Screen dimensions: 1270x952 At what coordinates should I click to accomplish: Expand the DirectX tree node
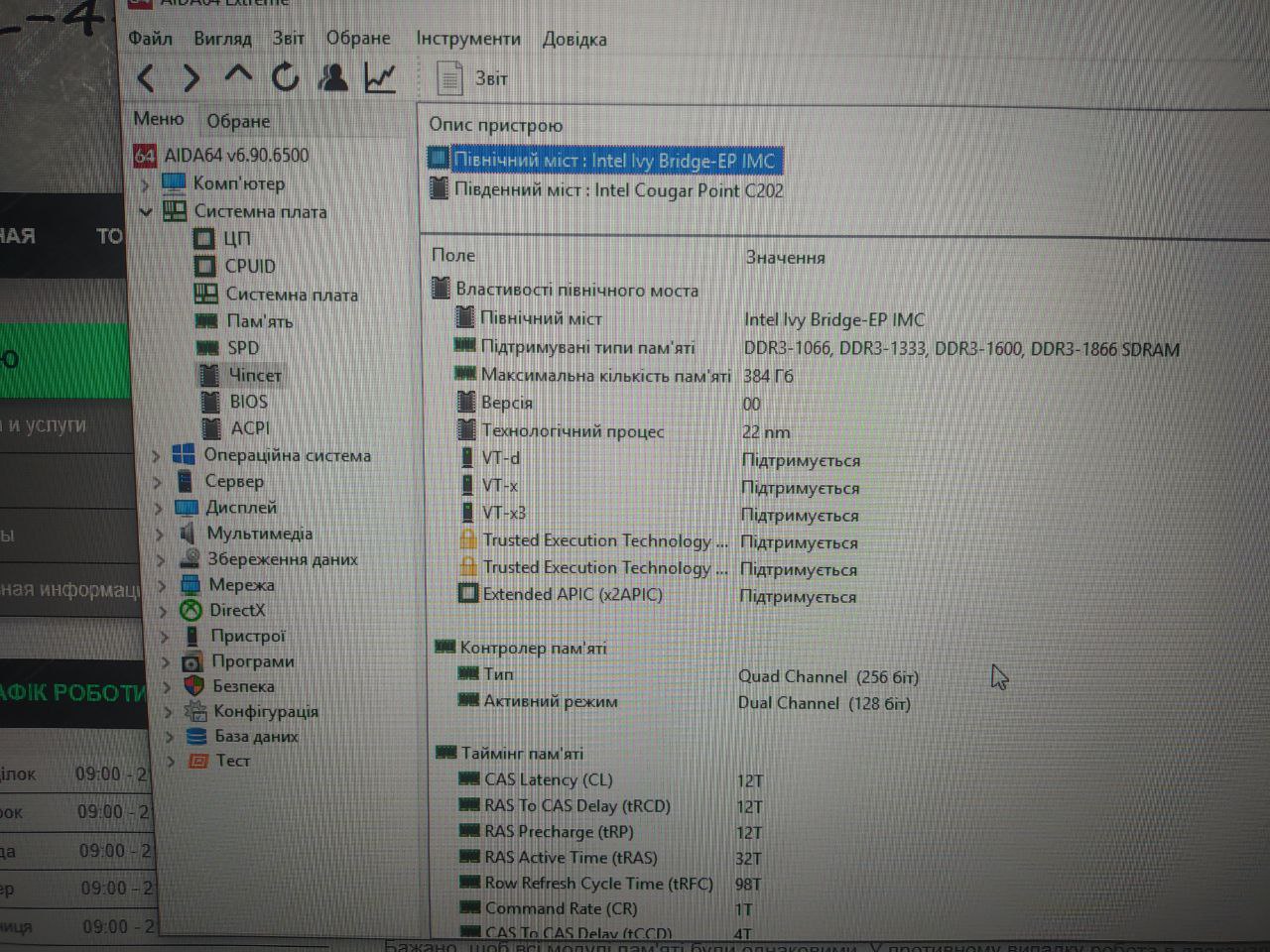[164, 611]
